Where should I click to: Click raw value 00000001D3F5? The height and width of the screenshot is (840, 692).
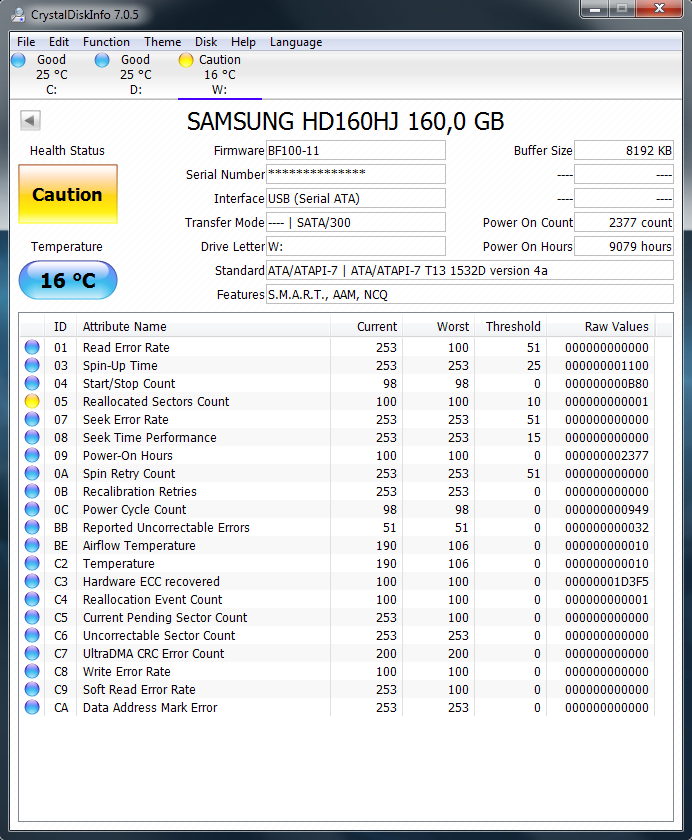[606, 581]
